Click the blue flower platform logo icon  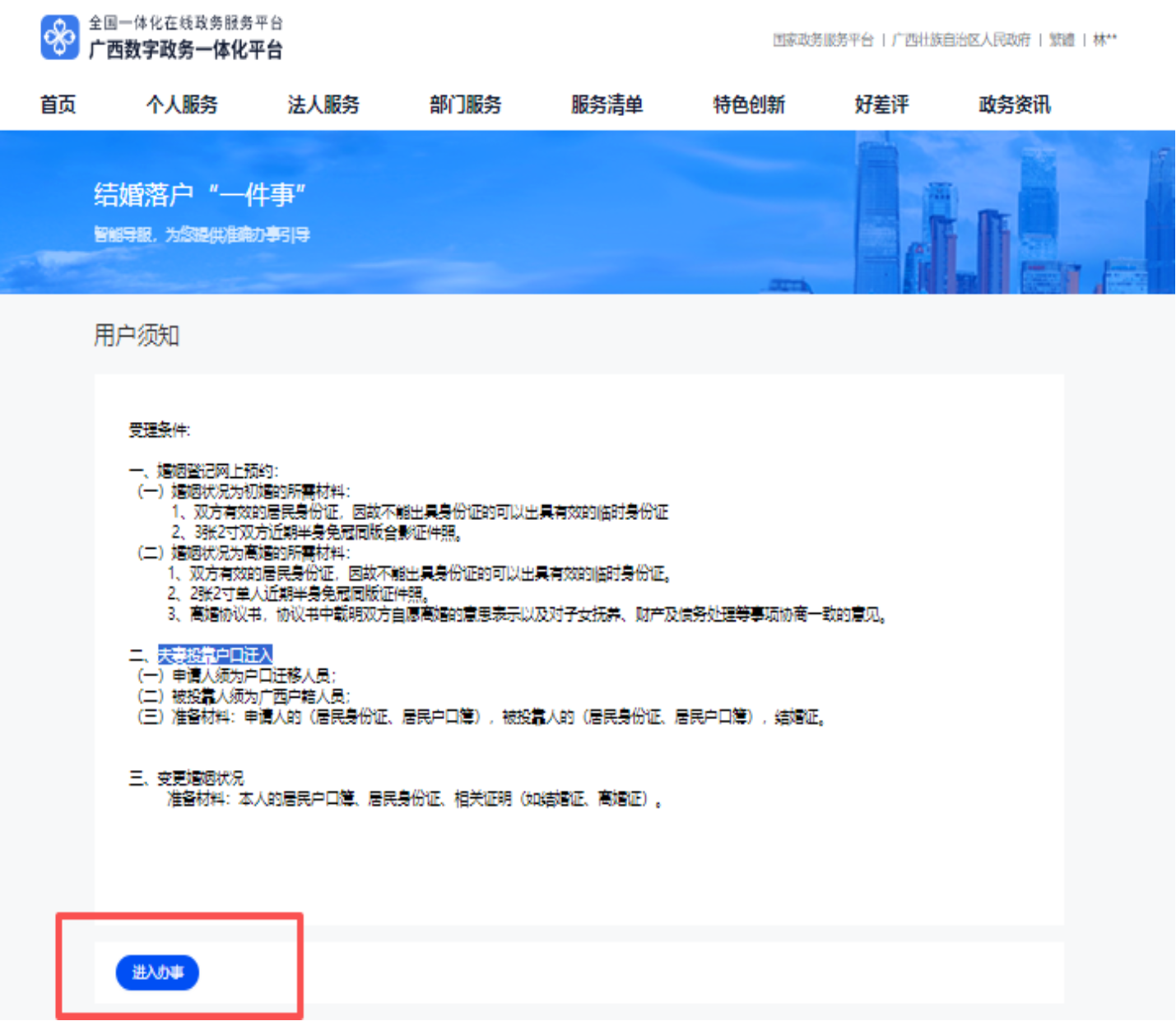pos(60,38)
